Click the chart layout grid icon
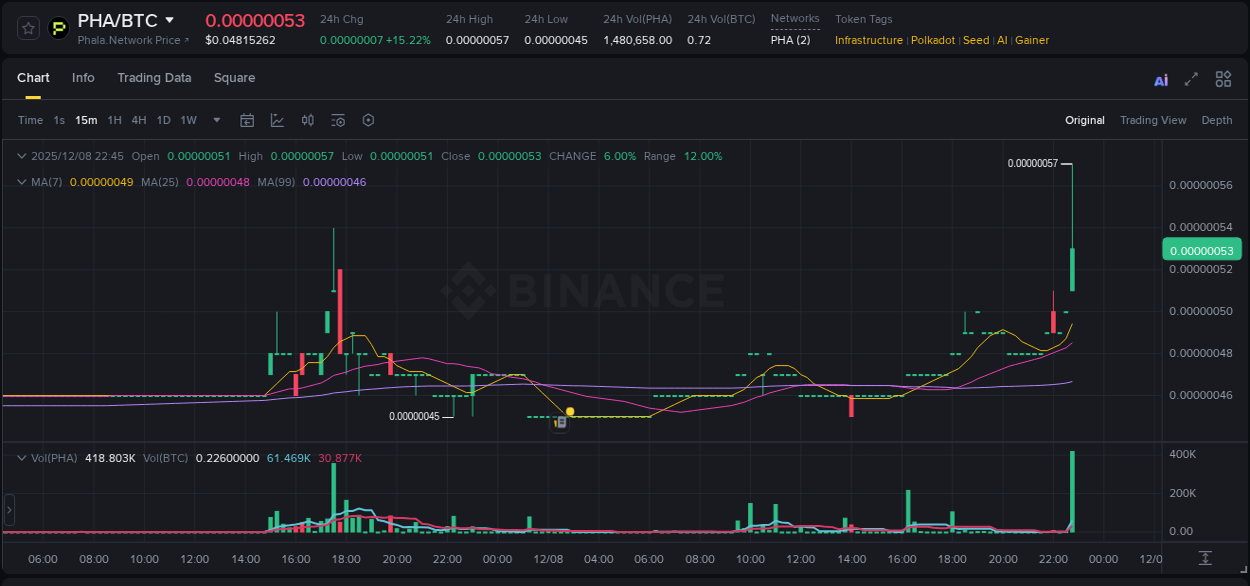The image size is (1250, 586). click(x=1223, y=78)
